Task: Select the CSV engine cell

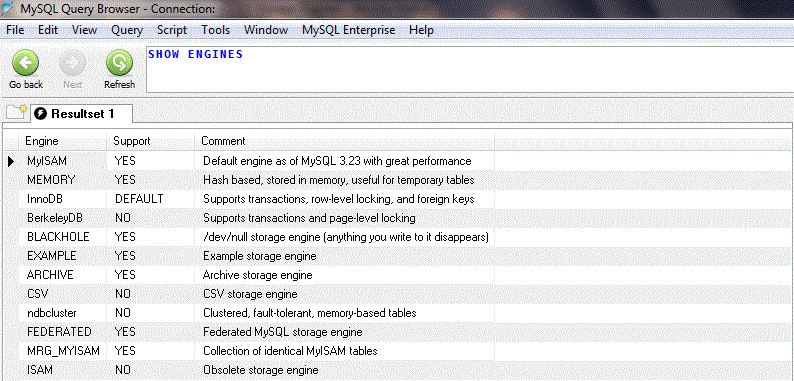Action: coord(62,294)
